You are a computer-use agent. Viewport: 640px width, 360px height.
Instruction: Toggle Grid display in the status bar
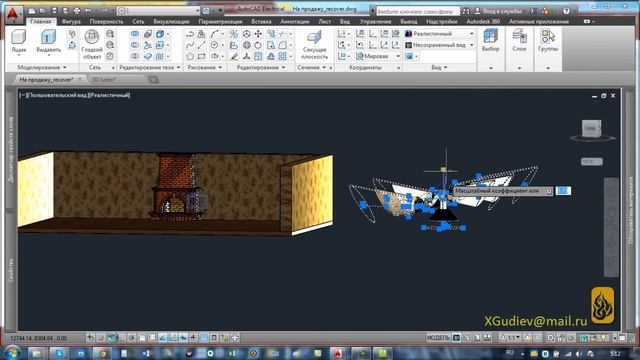(x=111, y=338)
